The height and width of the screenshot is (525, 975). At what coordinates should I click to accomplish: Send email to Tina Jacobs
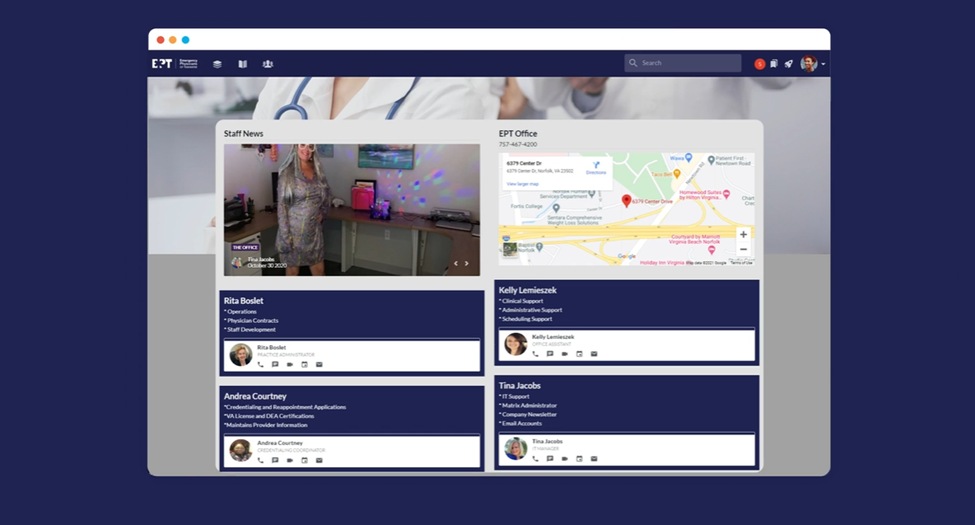coord(594,458)
